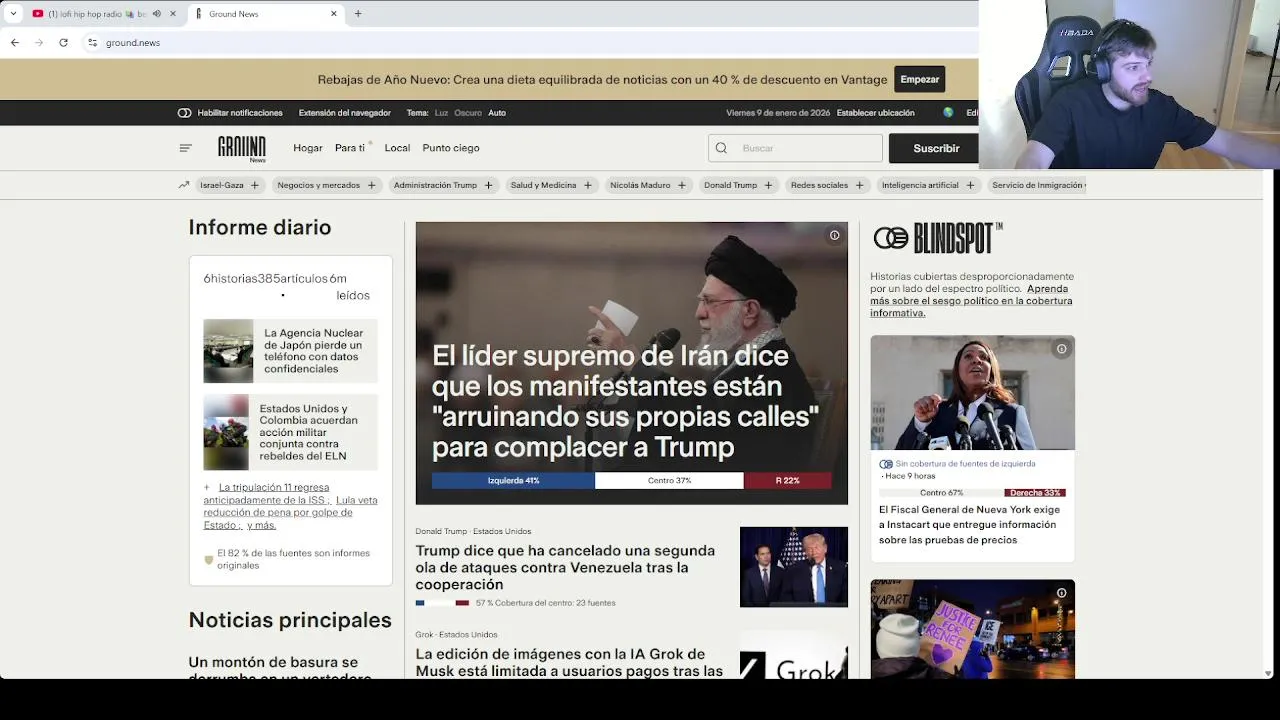Open a new browser tab
Screen dimensions: 1280x720
click(x=358, y=14)
